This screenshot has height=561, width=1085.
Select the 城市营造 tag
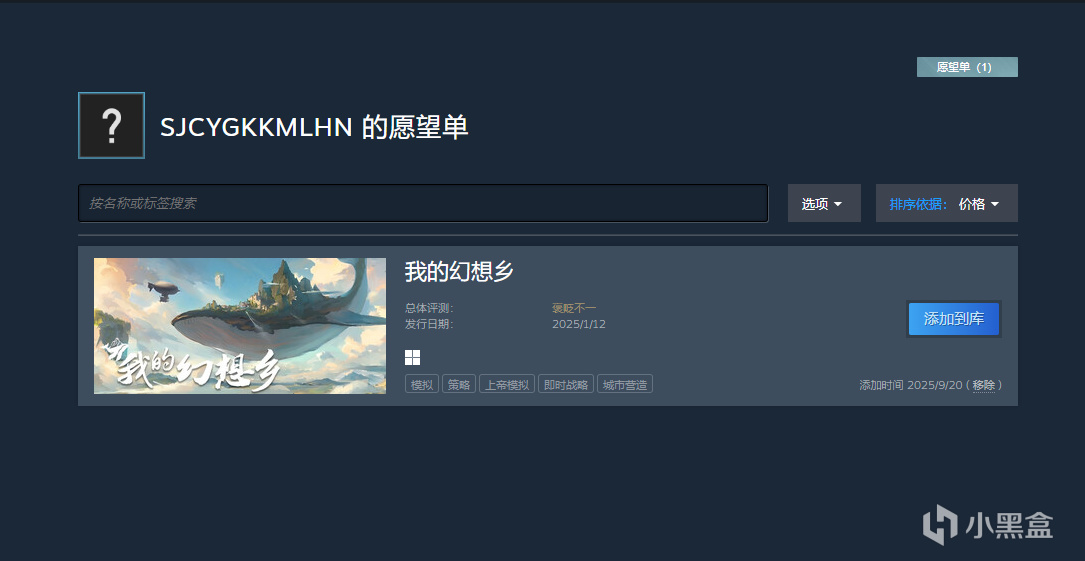(625, 385)
